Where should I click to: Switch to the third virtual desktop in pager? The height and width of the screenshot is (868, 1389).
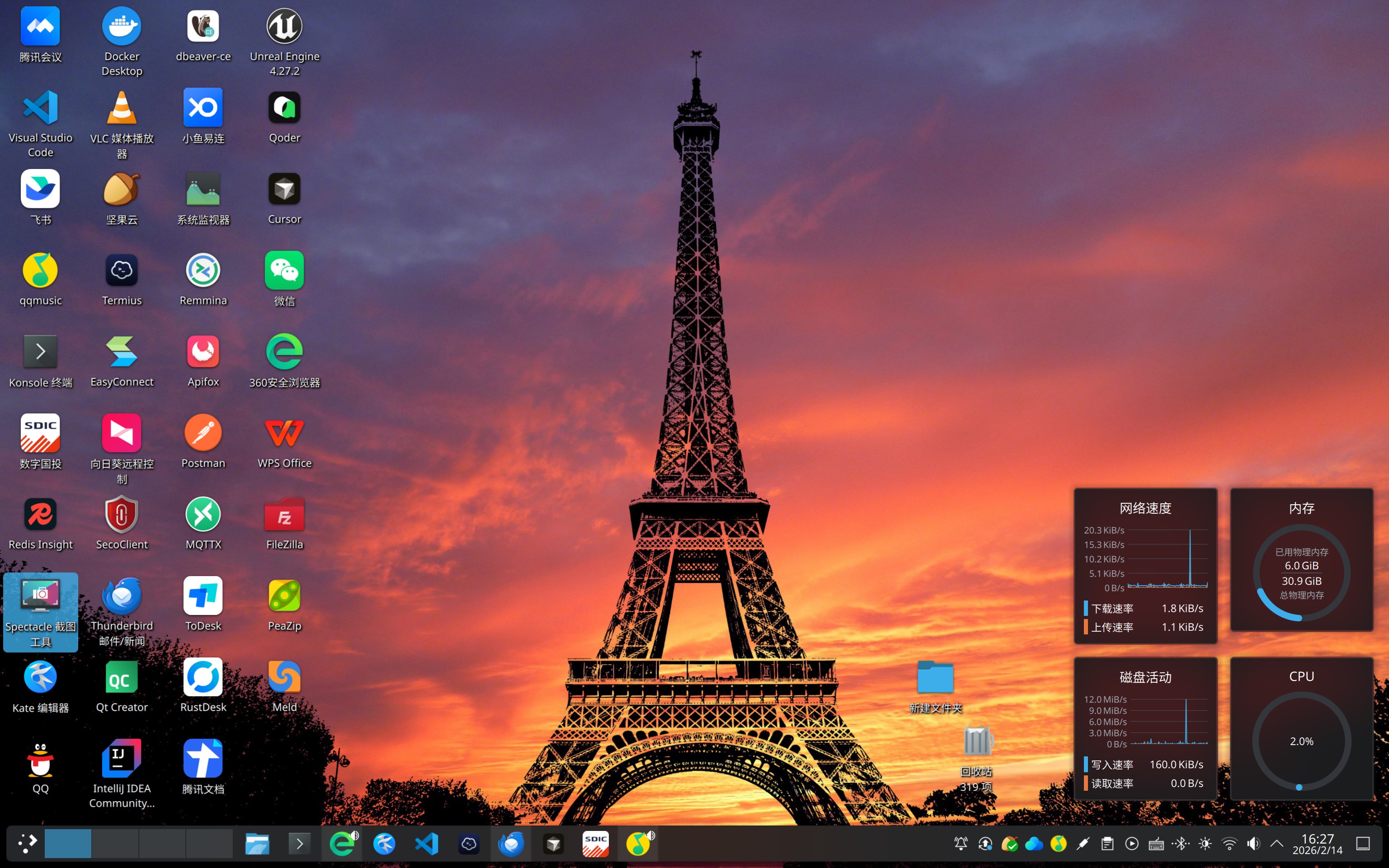[162, 843]
